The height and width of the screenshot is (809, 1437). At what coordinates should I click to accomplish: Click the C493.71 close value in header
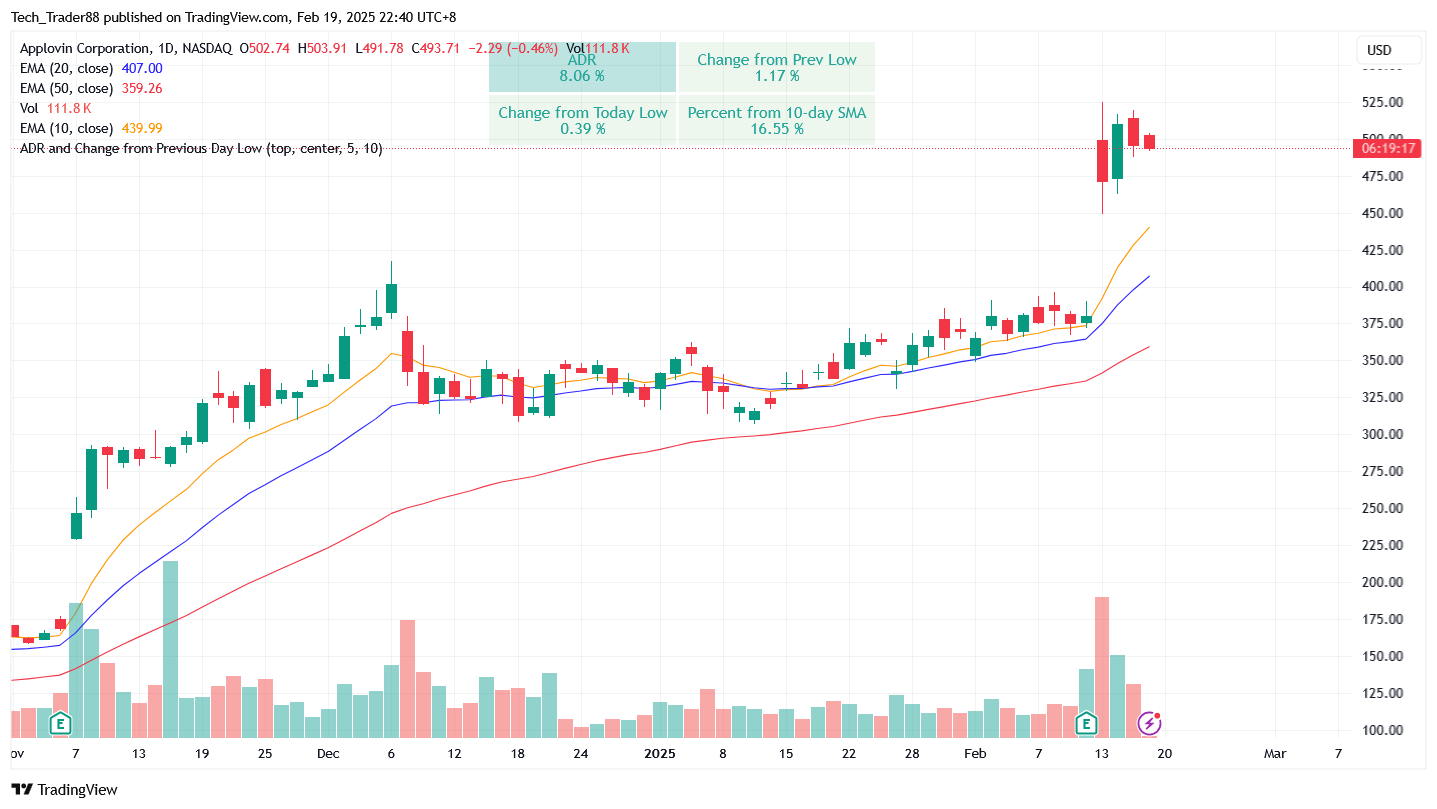(437, 48)
